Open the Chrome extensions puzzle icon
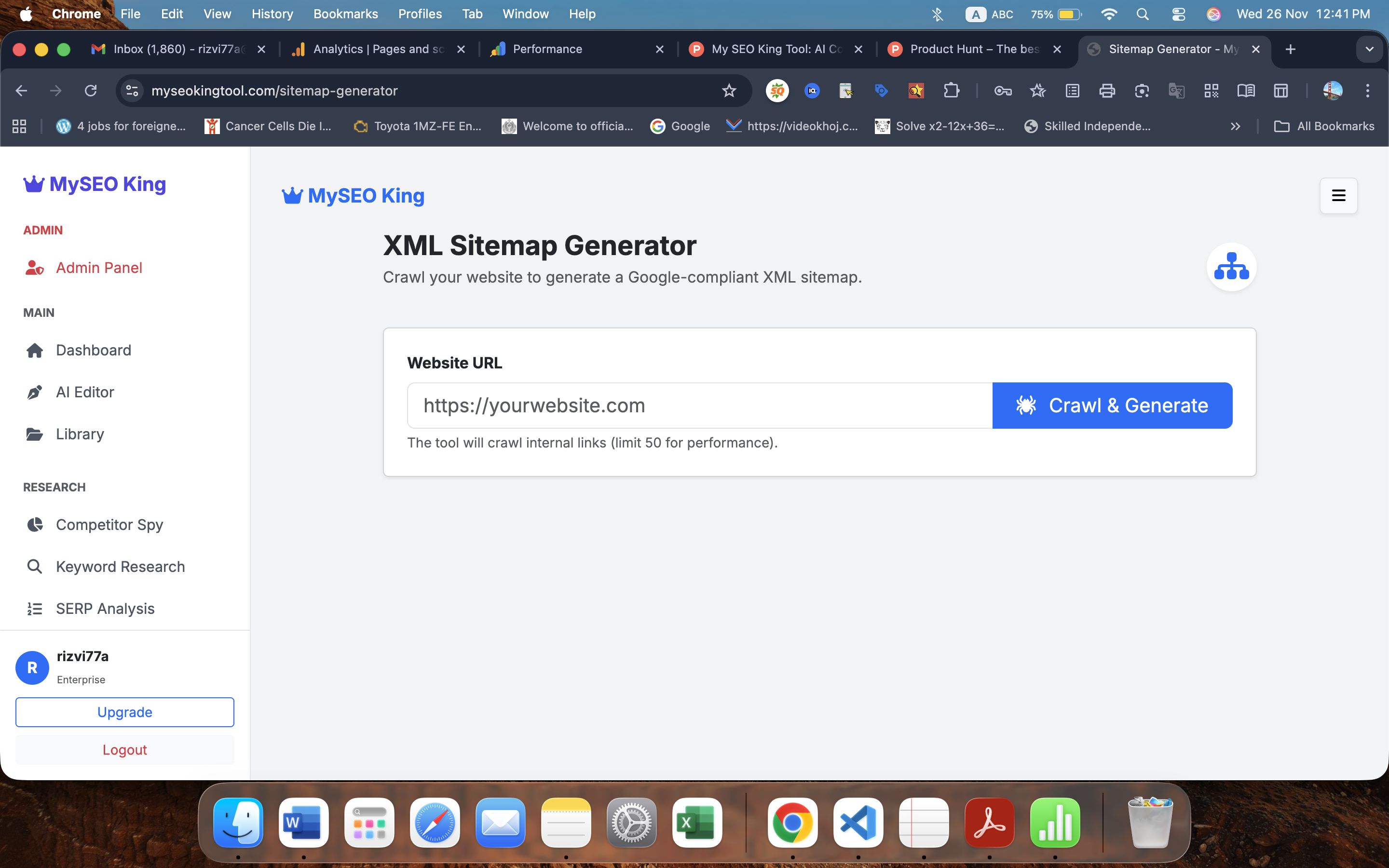Viewport: 1389px width, 868px height. (953, 91)
